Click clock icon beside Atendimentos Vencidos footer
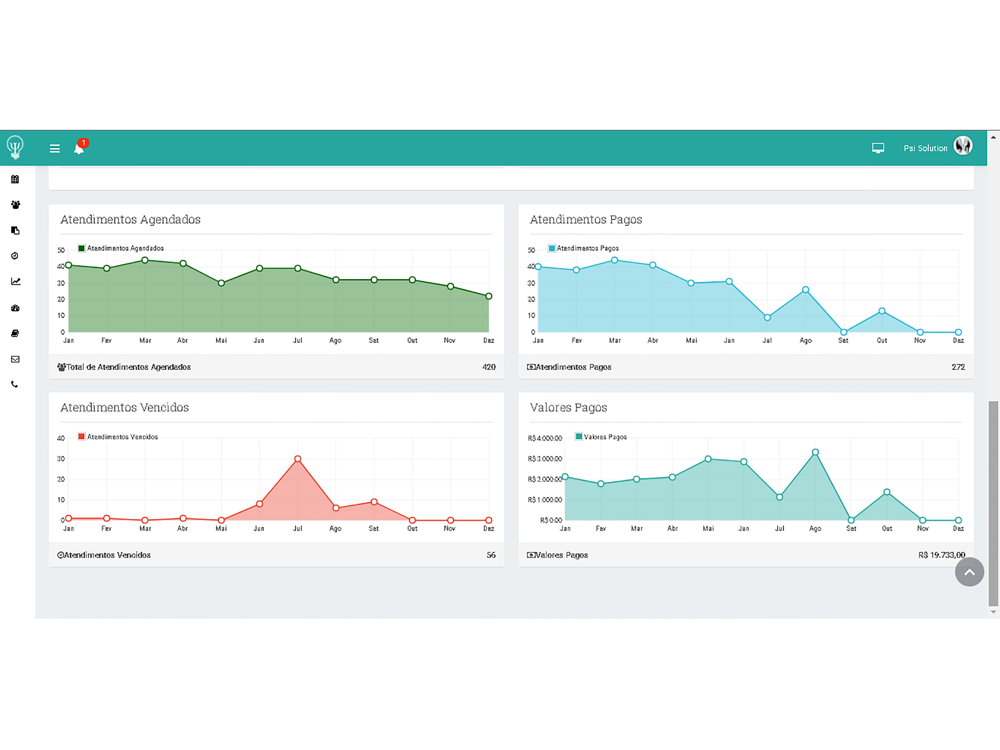The height and width of the screenshot is (750, 1000). (61, 555)
